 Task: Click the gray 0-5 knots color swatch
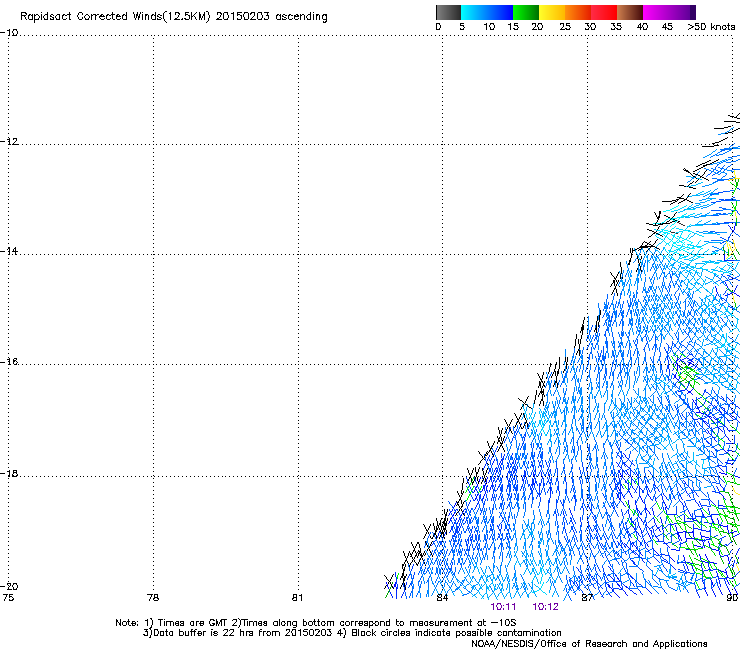448,12
